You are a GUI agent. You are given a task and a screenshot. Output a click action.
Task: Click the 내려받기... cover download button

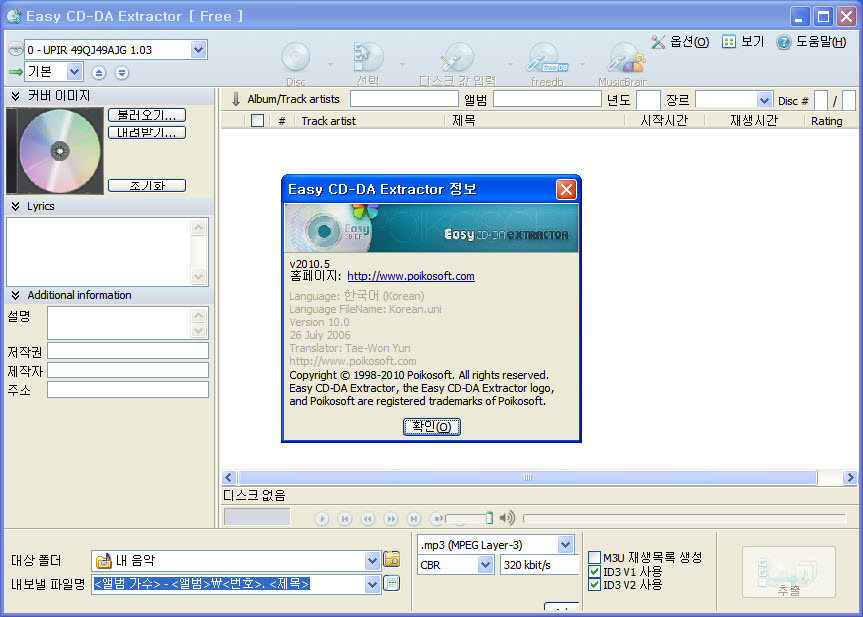147,133
